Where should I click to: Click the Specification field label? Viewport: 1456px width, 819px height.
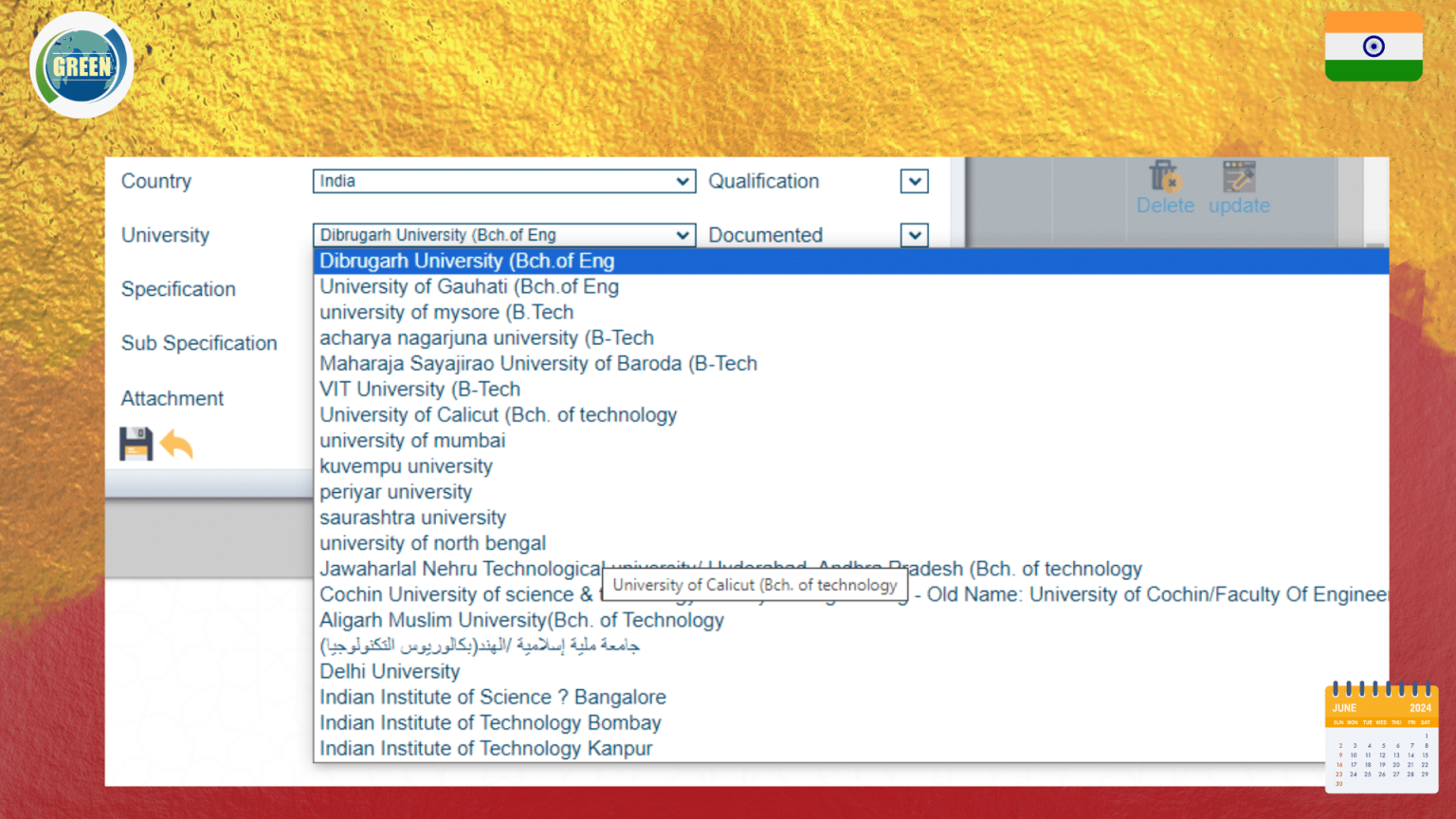click(x=178, y=289)
